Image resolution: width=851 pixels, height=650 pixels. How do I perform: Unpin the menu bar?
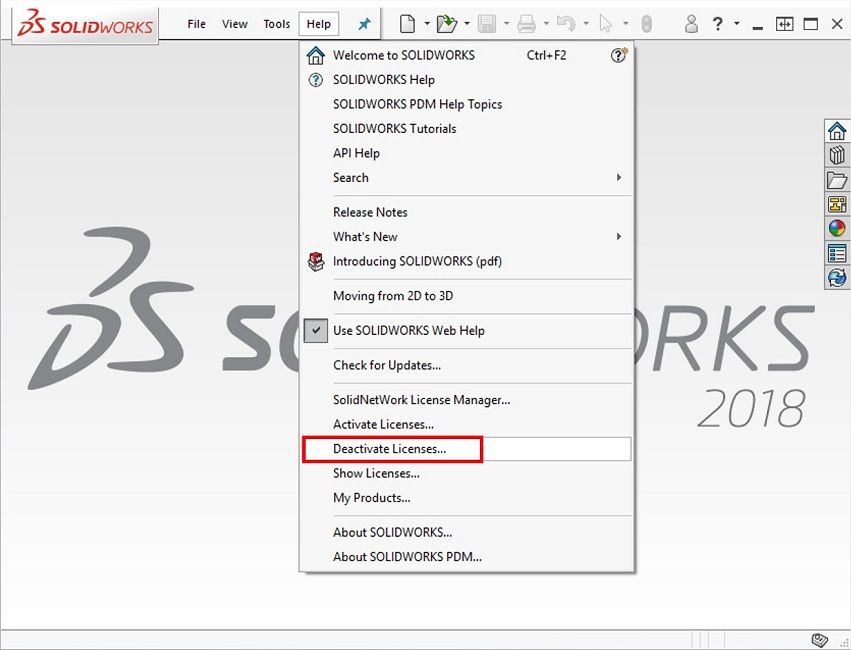click(365, 23)
